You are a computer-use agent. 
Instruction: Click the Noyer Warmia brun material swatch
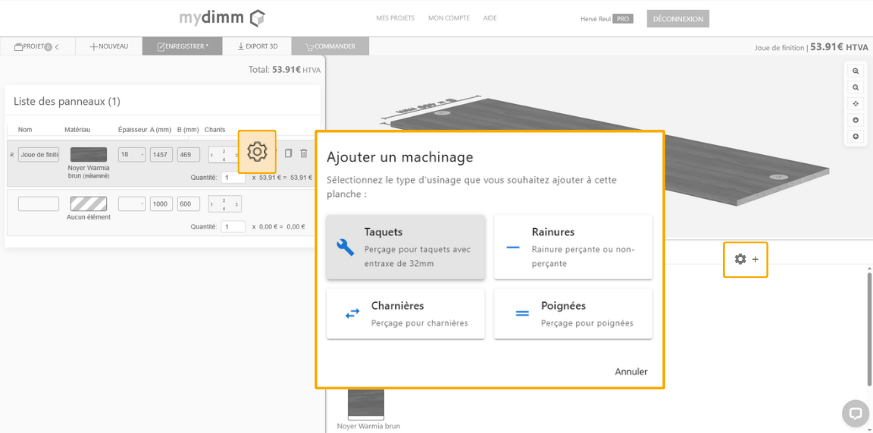point(88,154)
